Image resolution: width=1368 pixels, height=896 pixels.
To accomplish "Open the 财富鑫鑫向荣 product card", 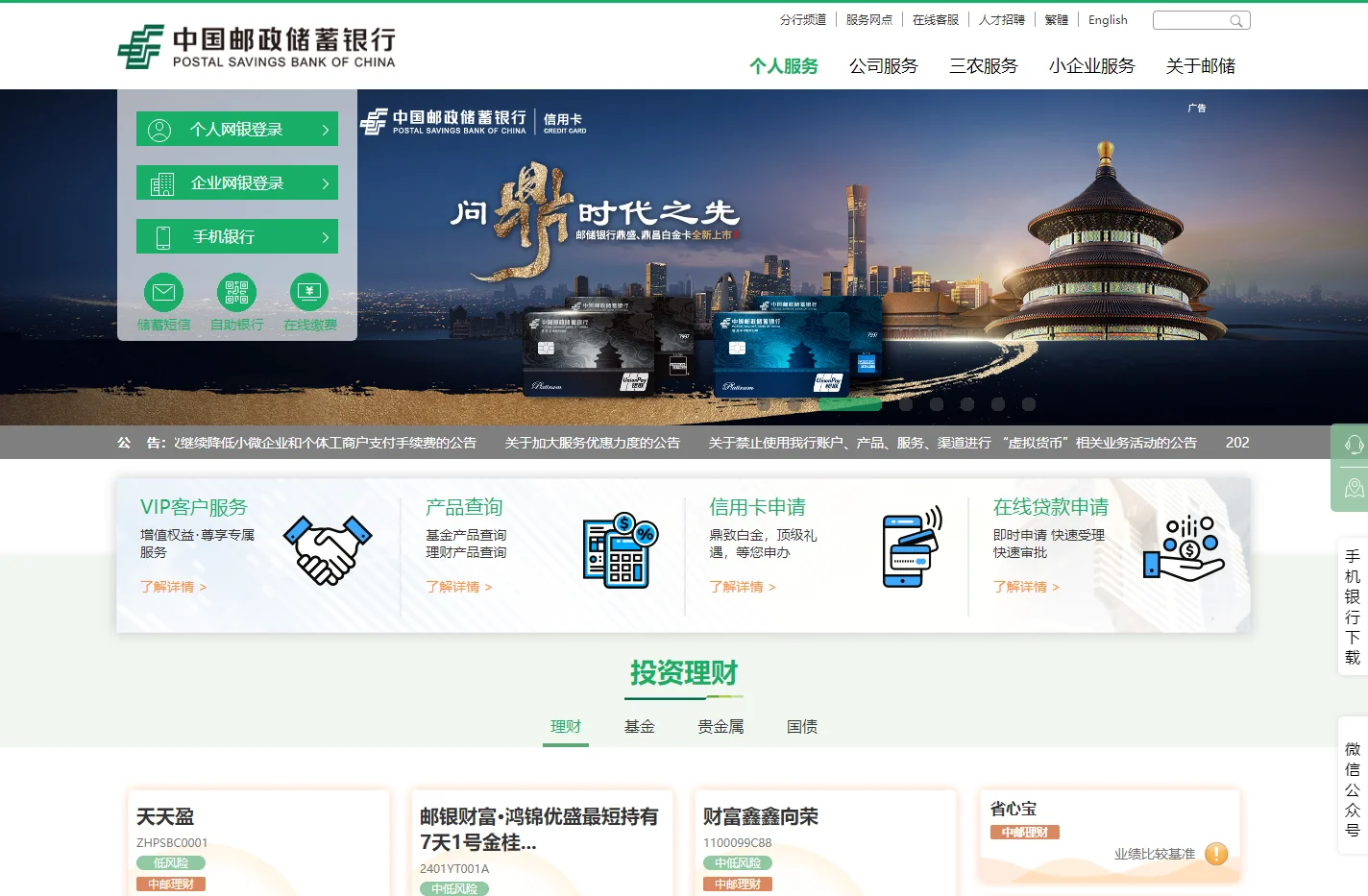I will [825, 843].
